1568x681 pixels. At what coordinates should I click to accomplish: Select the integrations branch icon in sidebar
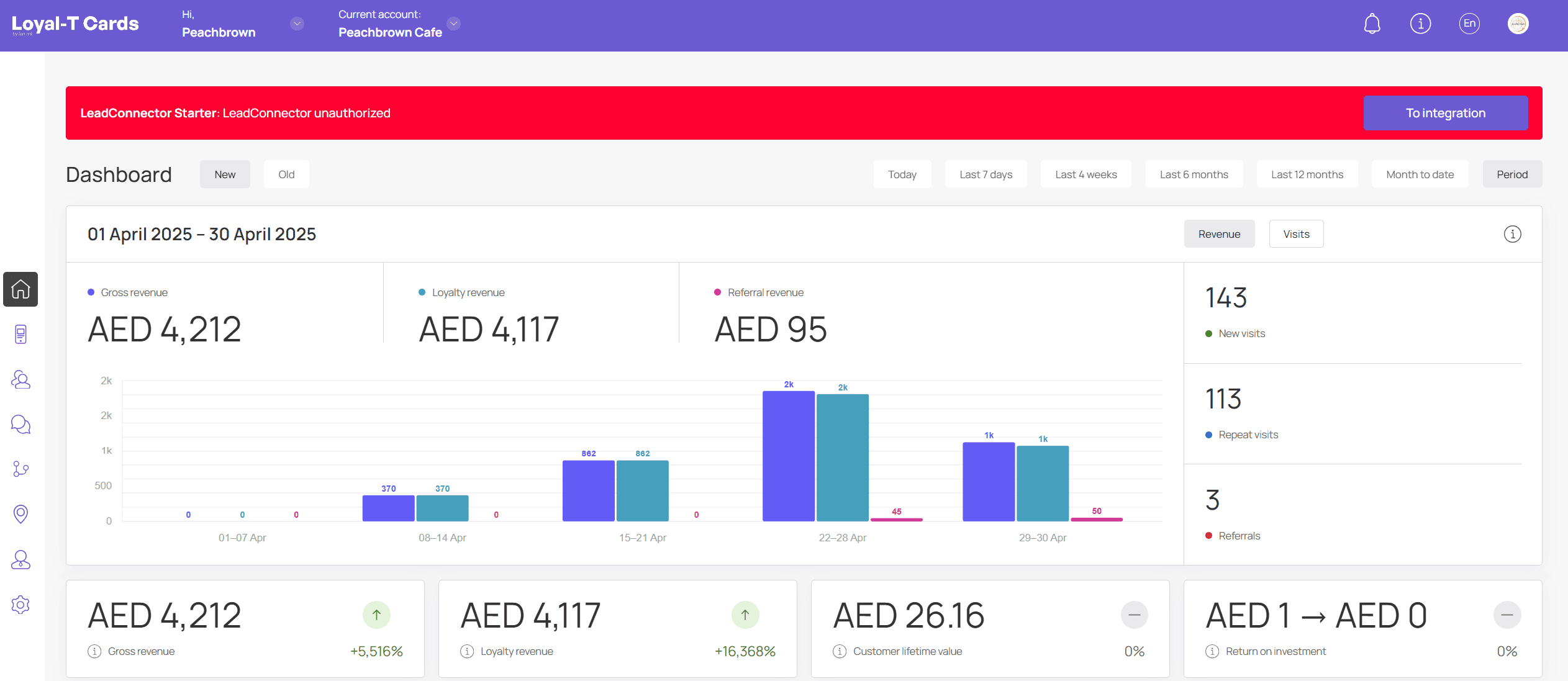click(20, 469)
